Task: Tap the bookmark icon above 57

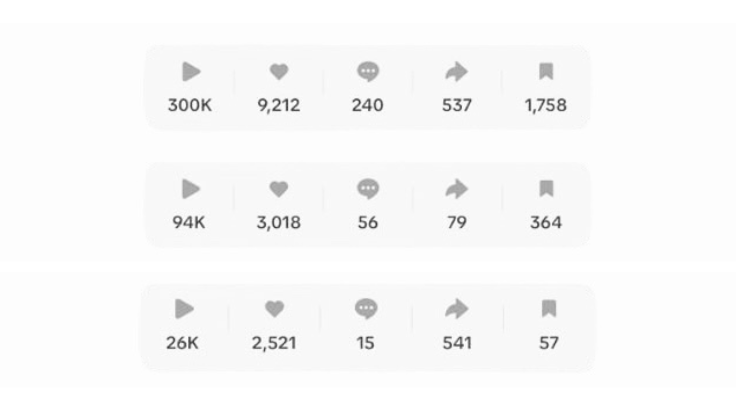Action: [x=549, y=309]
